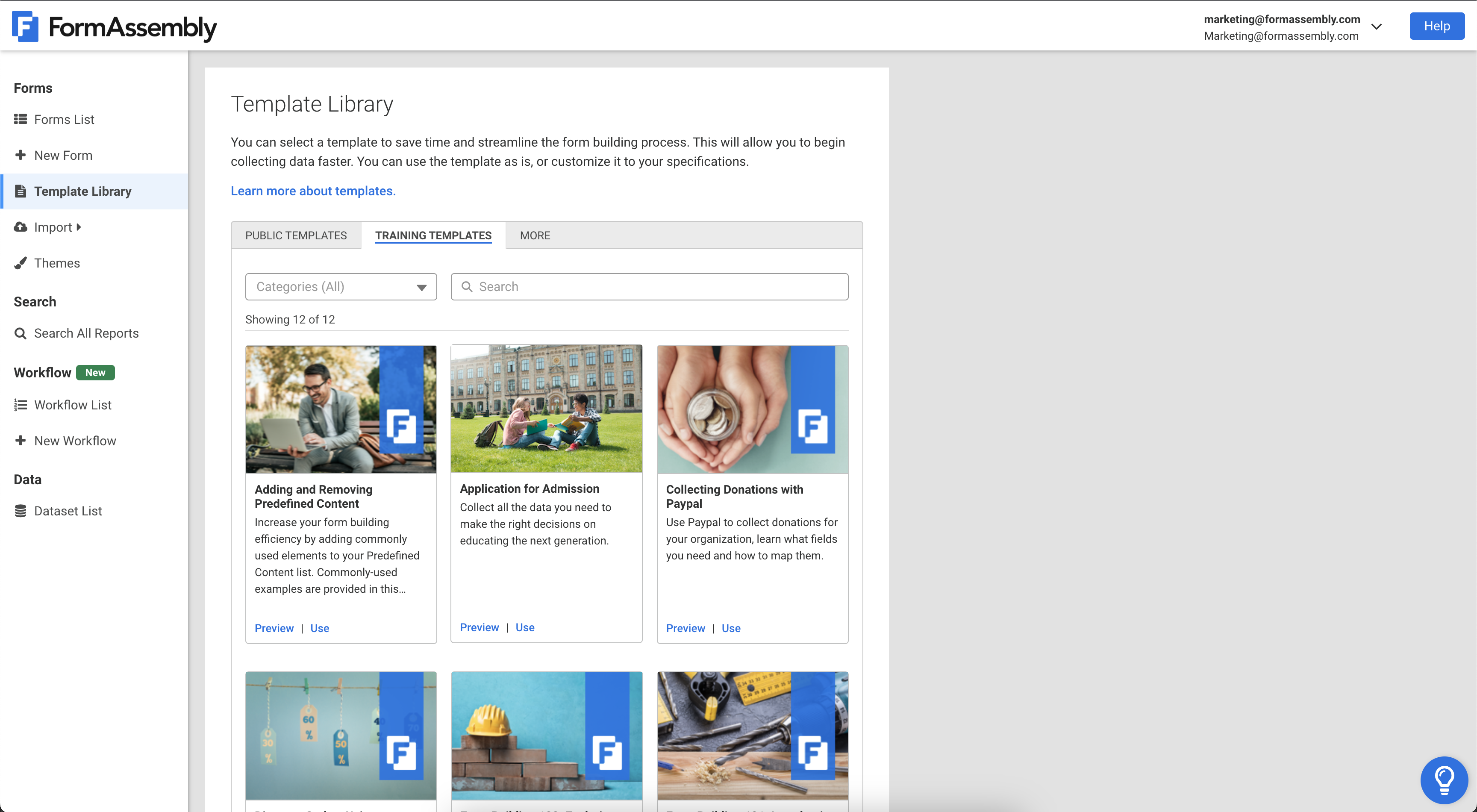This screenshot has width=1477, height=812.
Task: Open Themes with the brush icon
Action: (21, 263)
